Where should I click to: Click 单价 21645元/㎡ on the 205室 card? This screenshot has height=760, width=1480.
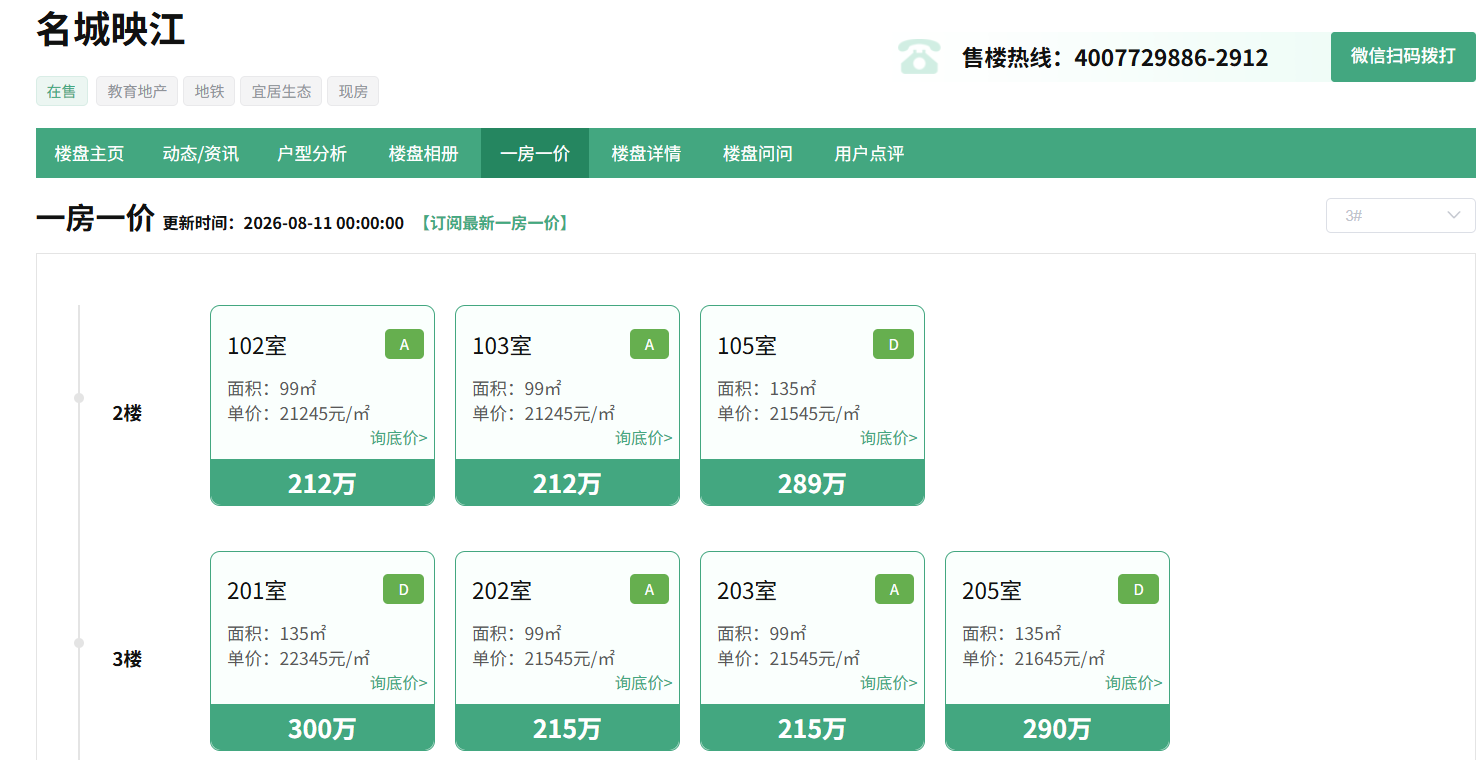[x=1034, y=659]
